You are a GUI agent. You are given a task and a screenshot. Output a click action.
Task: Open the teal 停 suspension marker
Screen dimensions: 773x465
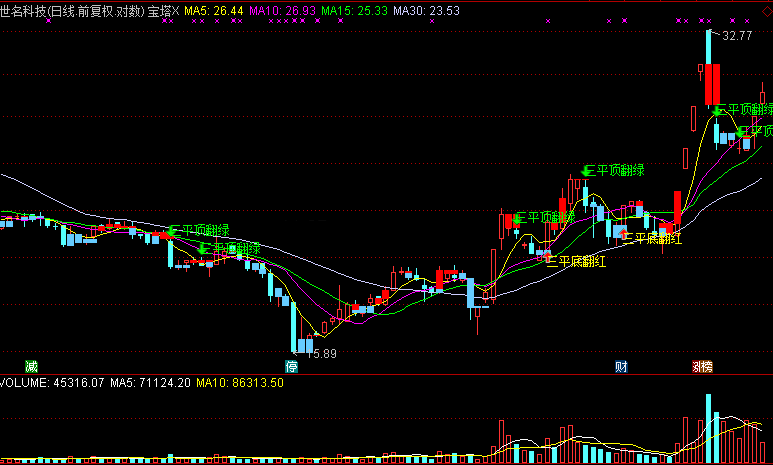click(291, 366)
